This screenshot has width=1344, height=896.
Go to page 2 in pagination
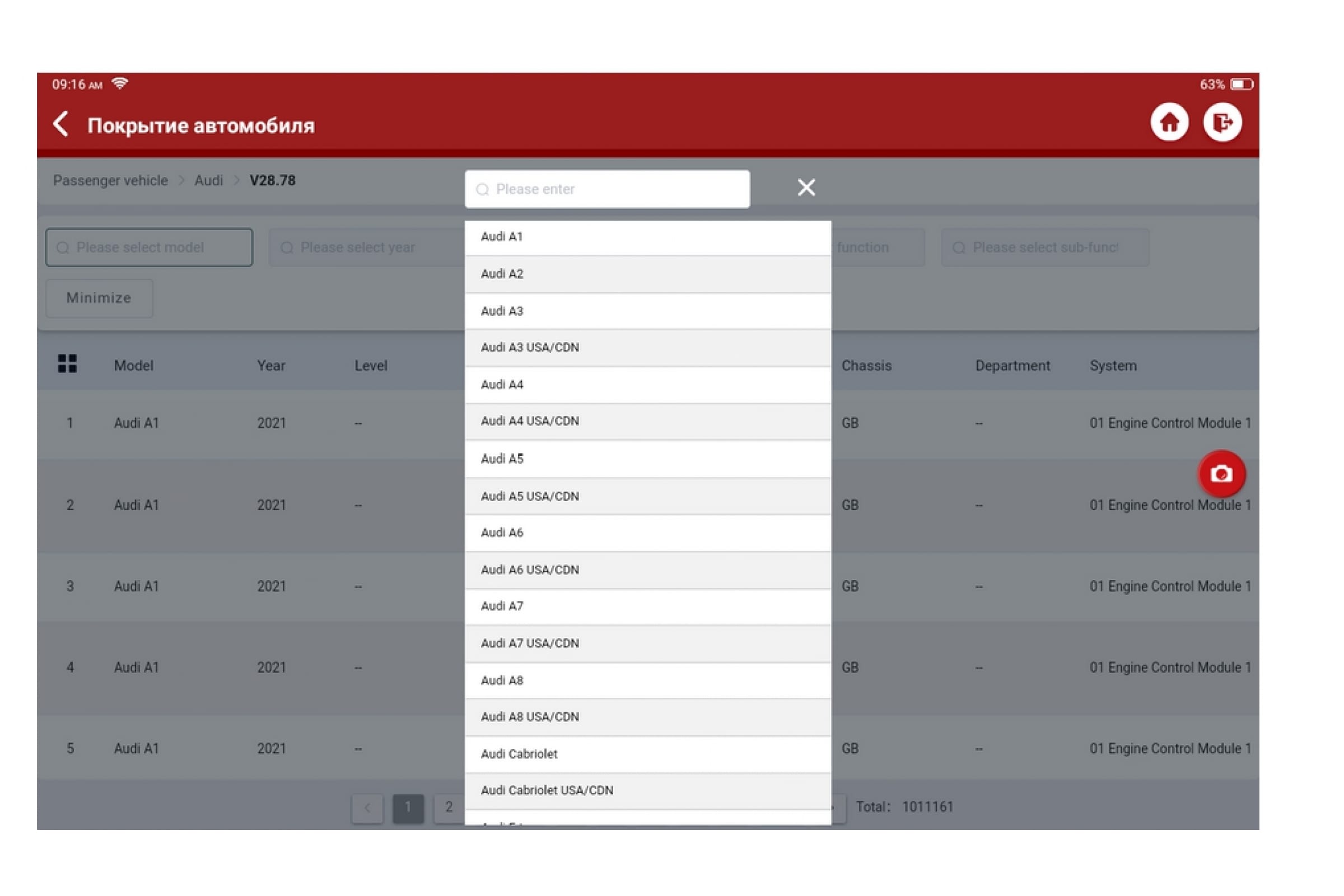[449, 808]
